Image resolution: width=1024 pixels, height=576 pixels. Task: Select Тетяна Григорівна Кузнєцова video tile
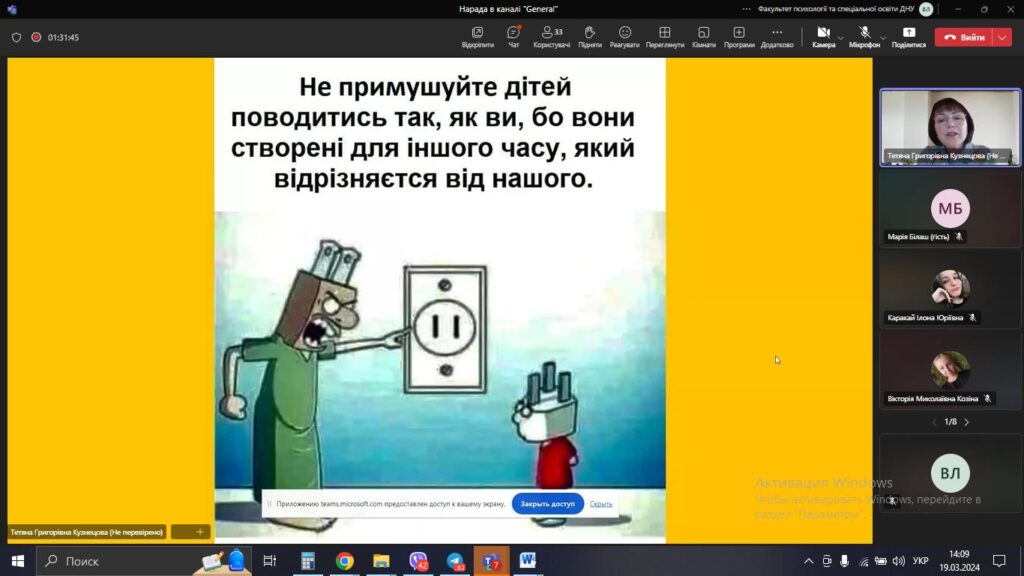[950, 127]
